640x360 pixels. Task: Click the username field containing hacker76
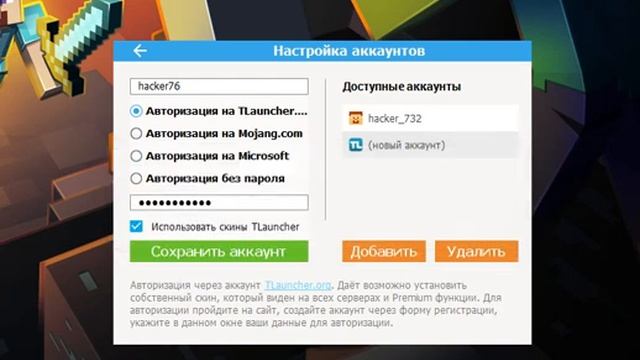click(219, 87)
